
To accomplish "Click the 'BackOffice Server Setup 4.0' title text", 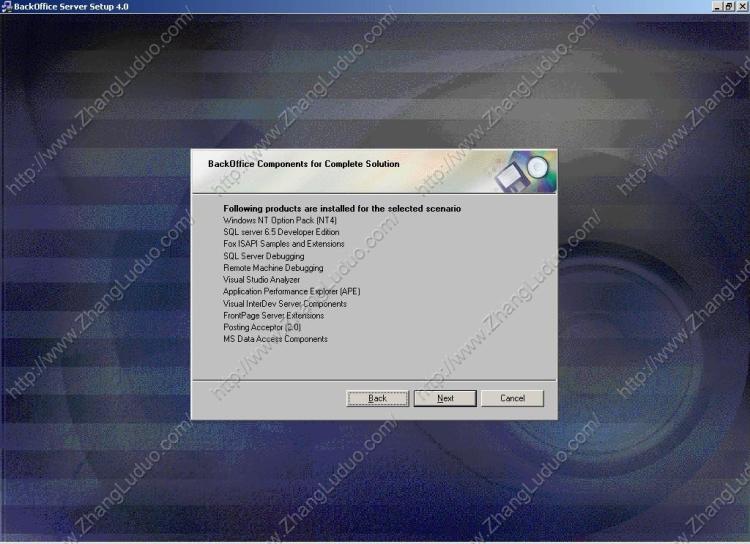I will click(x=71, y=7).
